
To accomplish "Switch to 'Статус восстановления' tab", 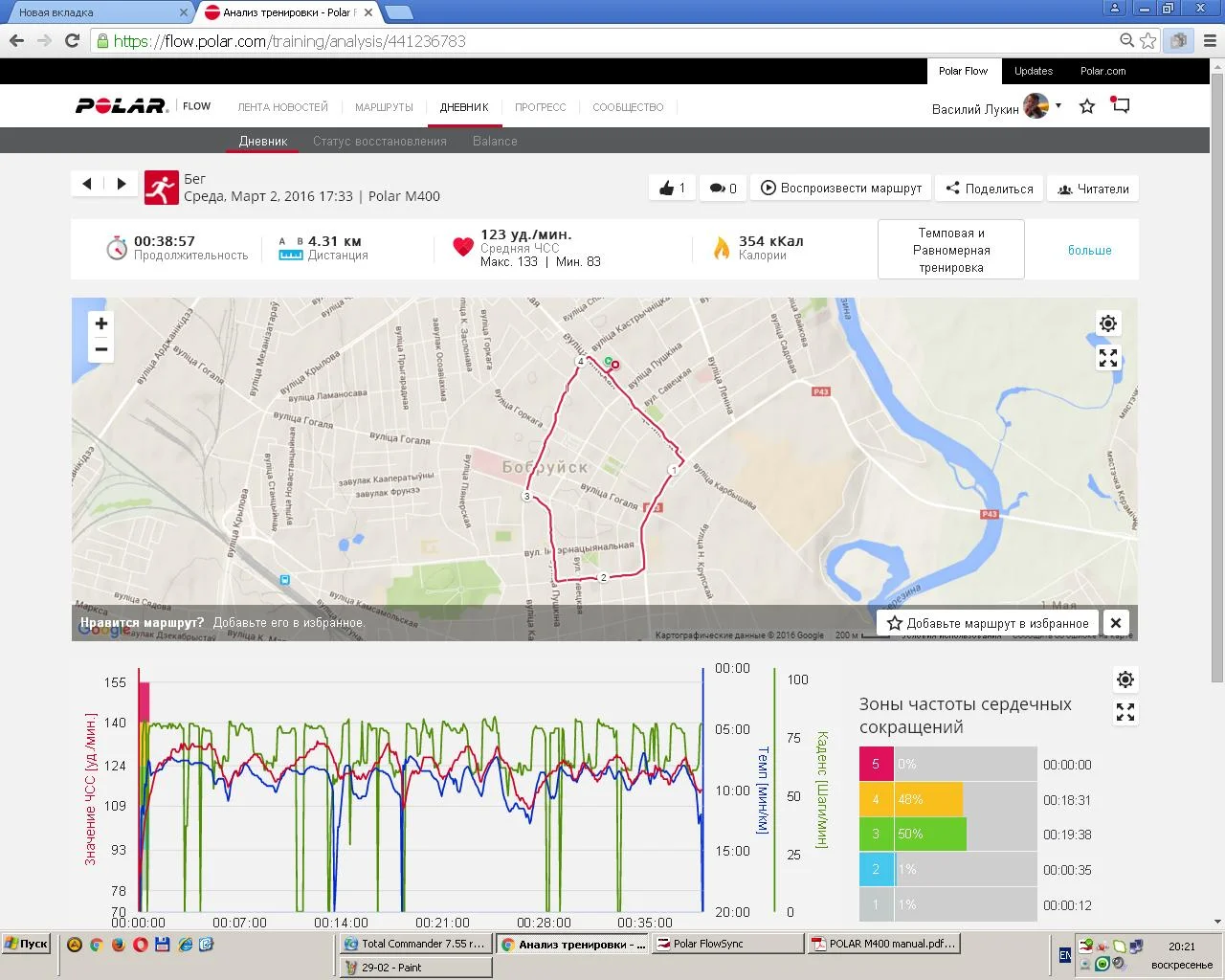I will tap(379, 141).
